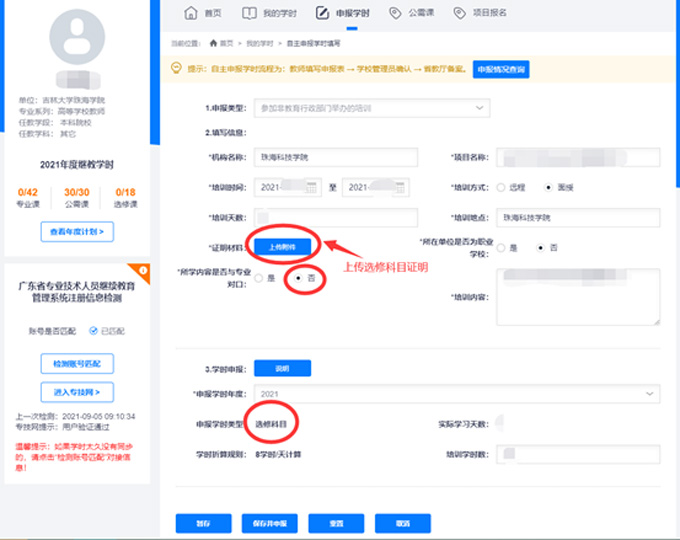This screenshot has height=540, width=680.
Task: Choose 是 for 所在单位是否为职业学校
Action: 501,247
